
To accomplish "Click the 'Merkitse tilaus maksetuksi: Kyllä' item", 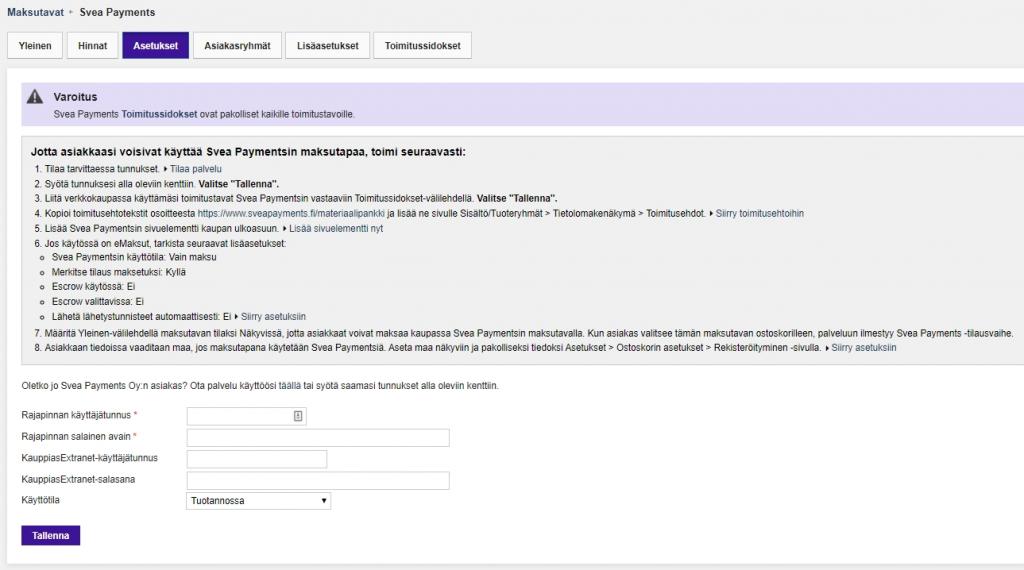I will 119,272.
